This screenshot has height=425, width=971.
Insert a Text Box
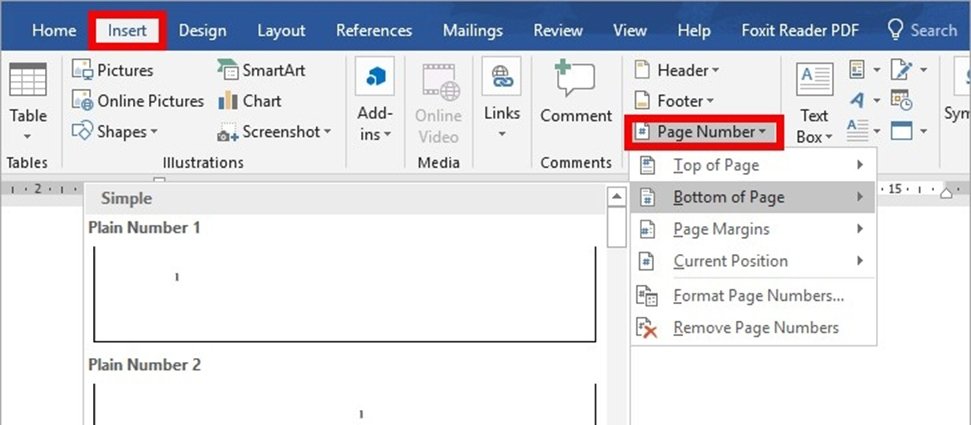click(x=814, y=103)
